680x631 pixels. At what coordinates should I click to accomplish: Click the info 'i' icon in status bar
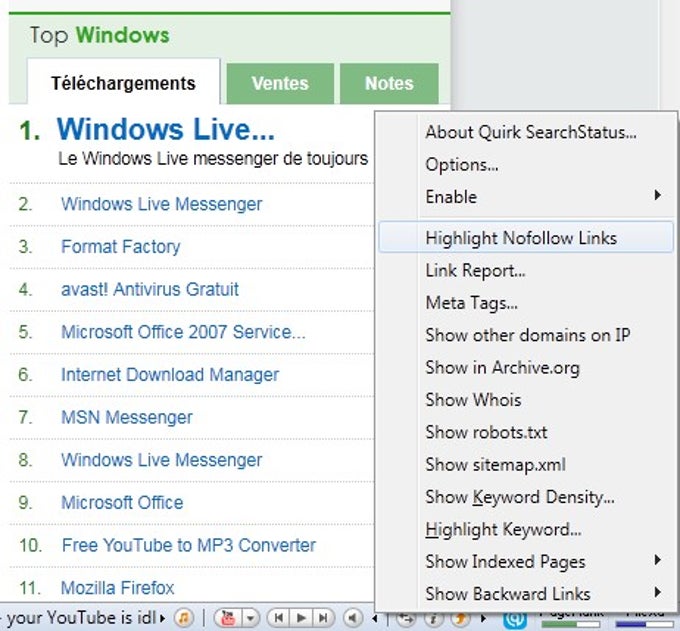pyautogui.click(x=434, y=619)
